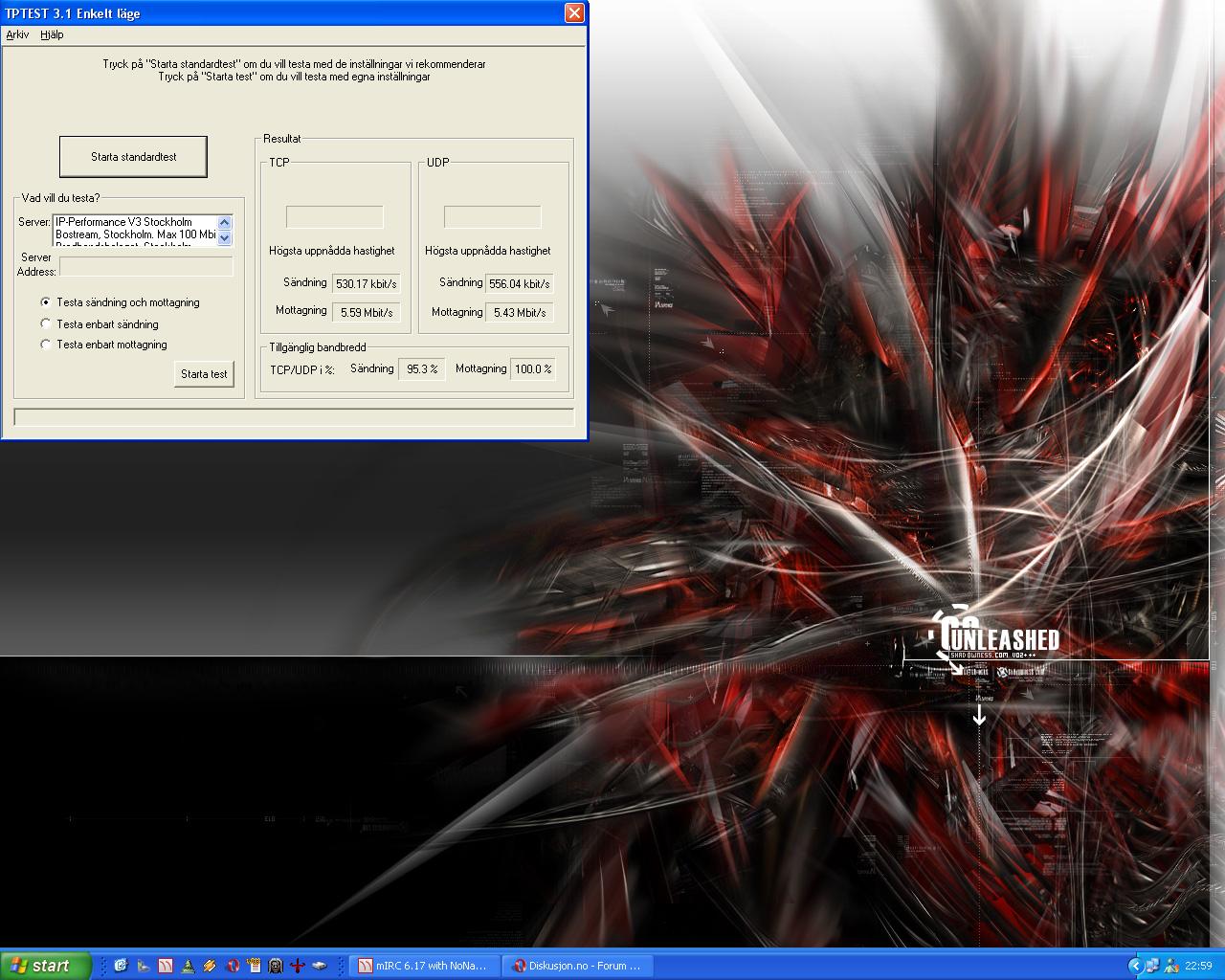Show hidden system tray icons
Screen dimensions: 1225x980
pos(1135,966)
